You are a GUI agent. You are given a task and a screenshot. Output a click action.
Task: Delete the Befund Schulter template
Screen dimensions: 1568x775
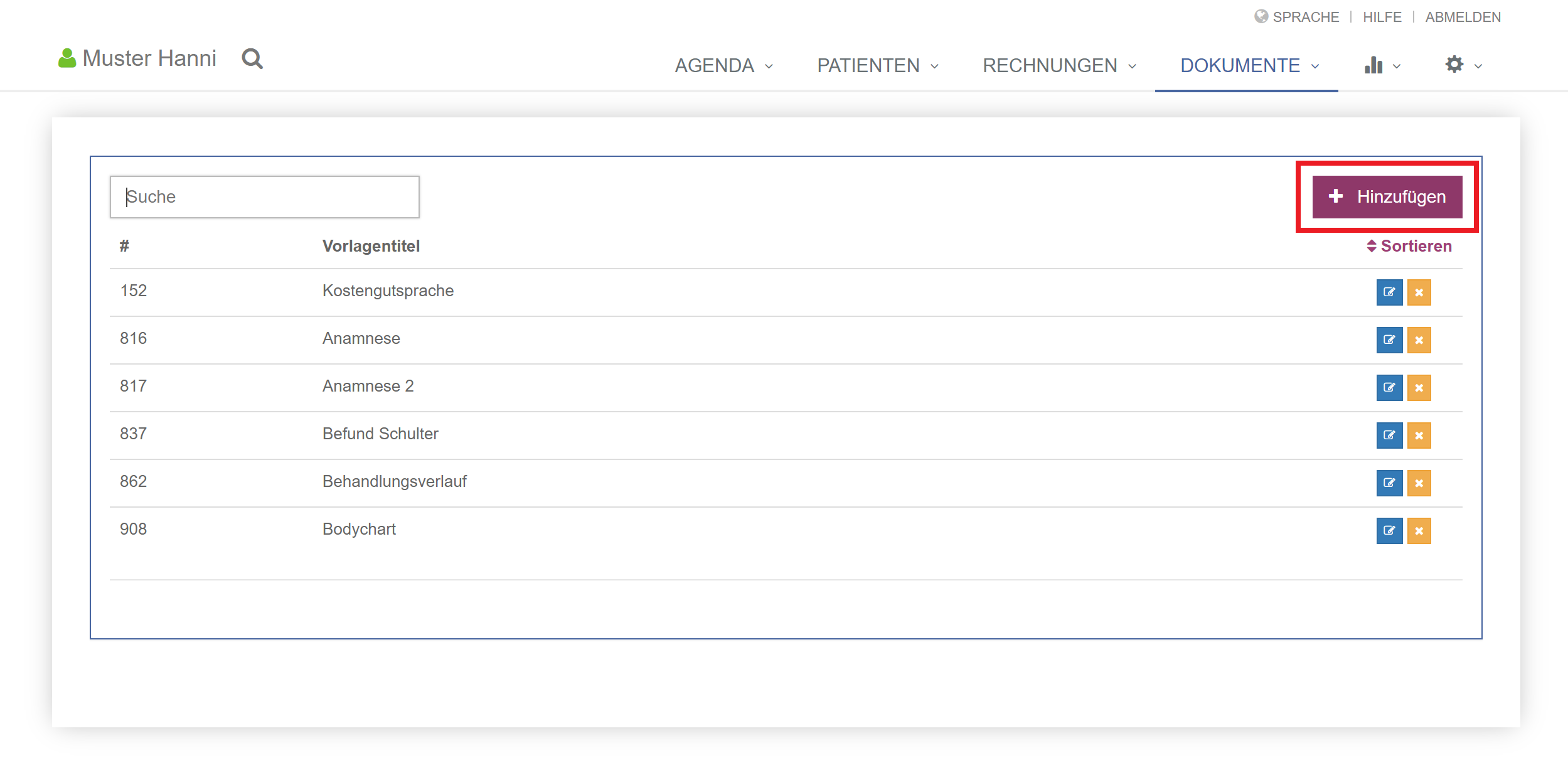pos(1419,436)
